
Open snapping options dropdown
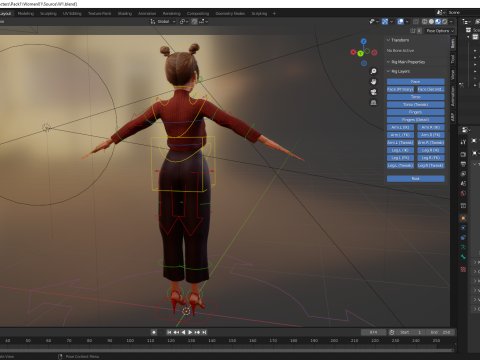[204, 22]
